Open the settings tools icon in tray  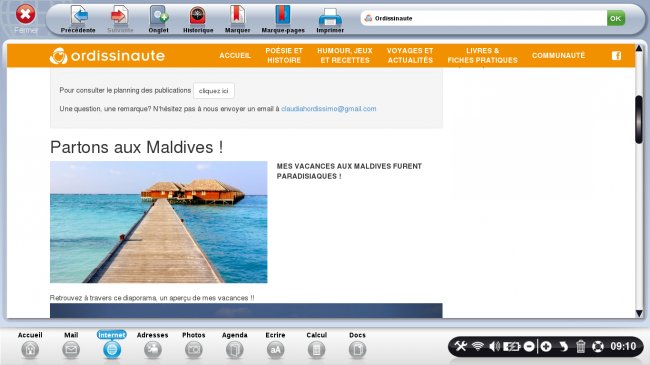(461, 346)
